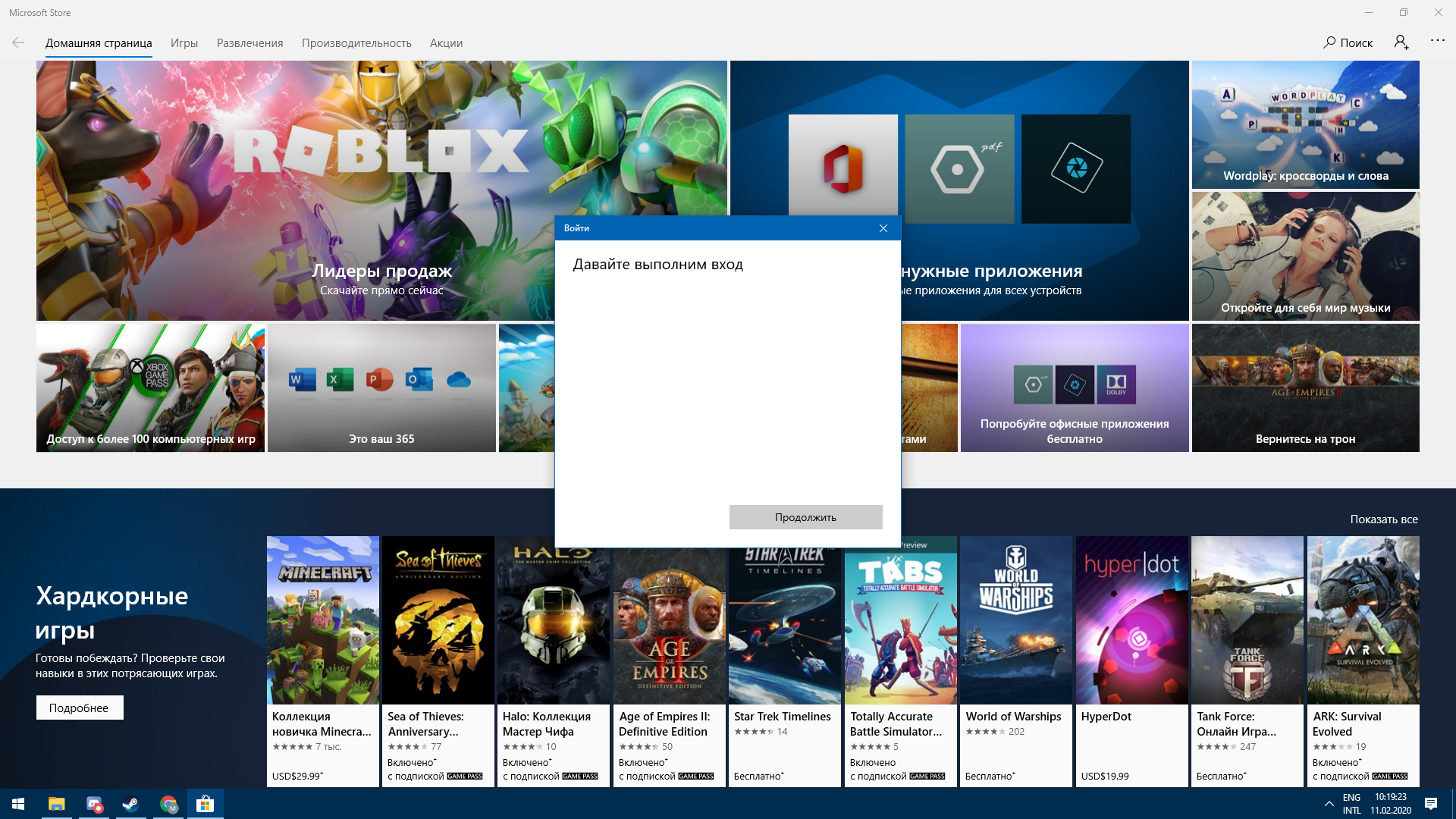
Task: Click the USD$19.99 HyperDot price
Action: (x=1105, y=776)
